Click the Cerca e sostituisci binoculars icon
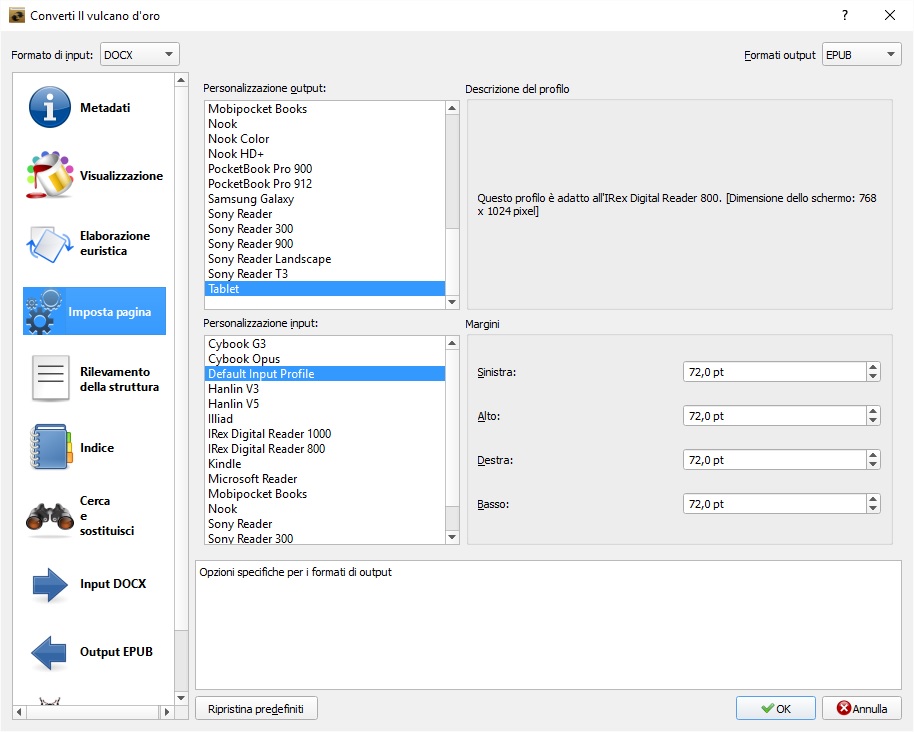 49,516
